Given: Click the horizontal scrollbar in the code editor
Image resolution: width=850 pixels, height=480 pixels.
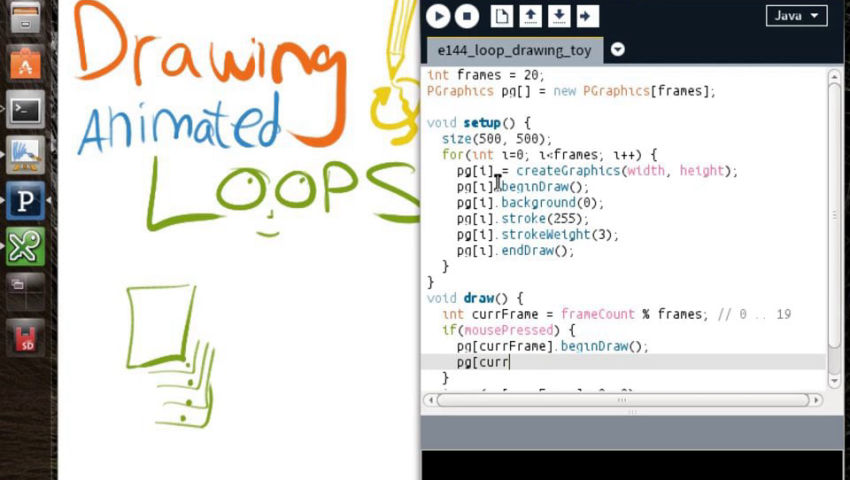Looking at the screenshot, I should pos(620,400).
